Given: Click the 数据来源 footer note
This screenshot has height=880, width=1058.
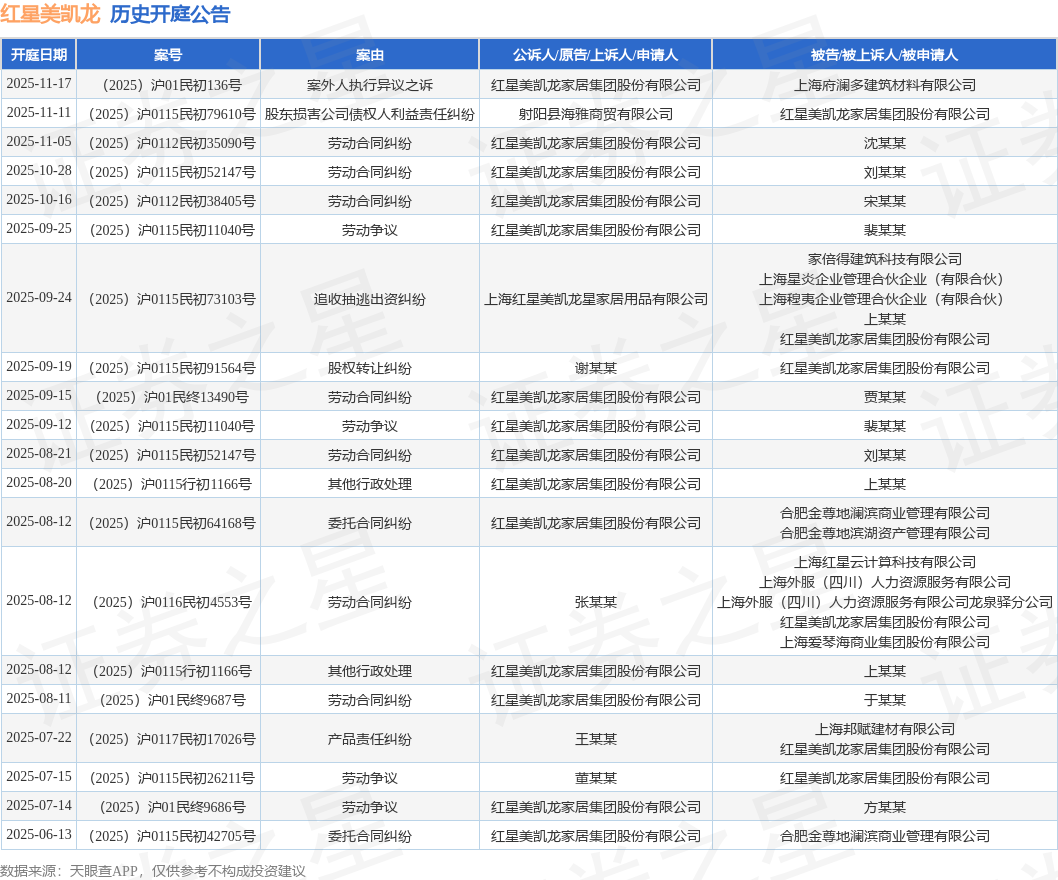Looking at the screenshot, I should (152, 871).
